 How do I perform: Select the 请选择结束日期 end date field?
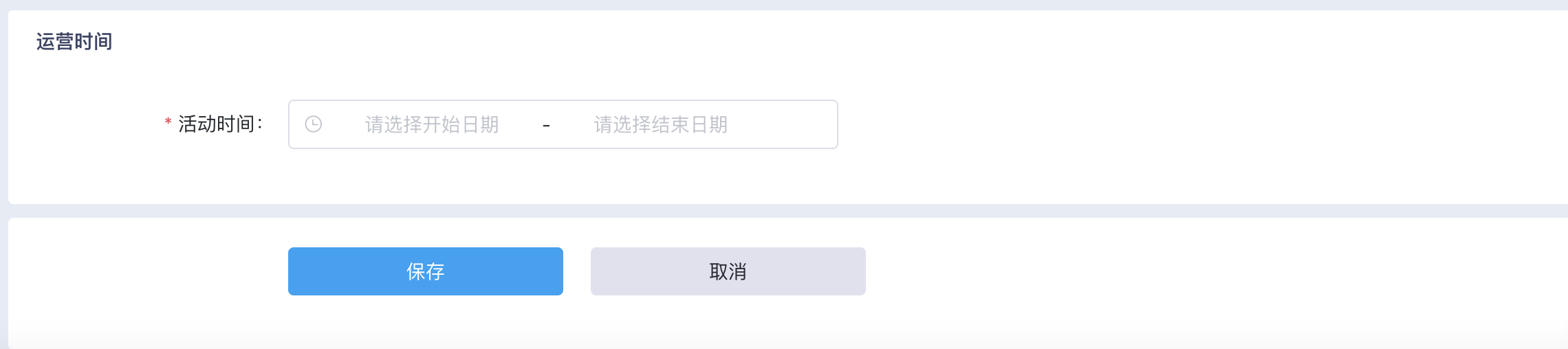point(661,124)
